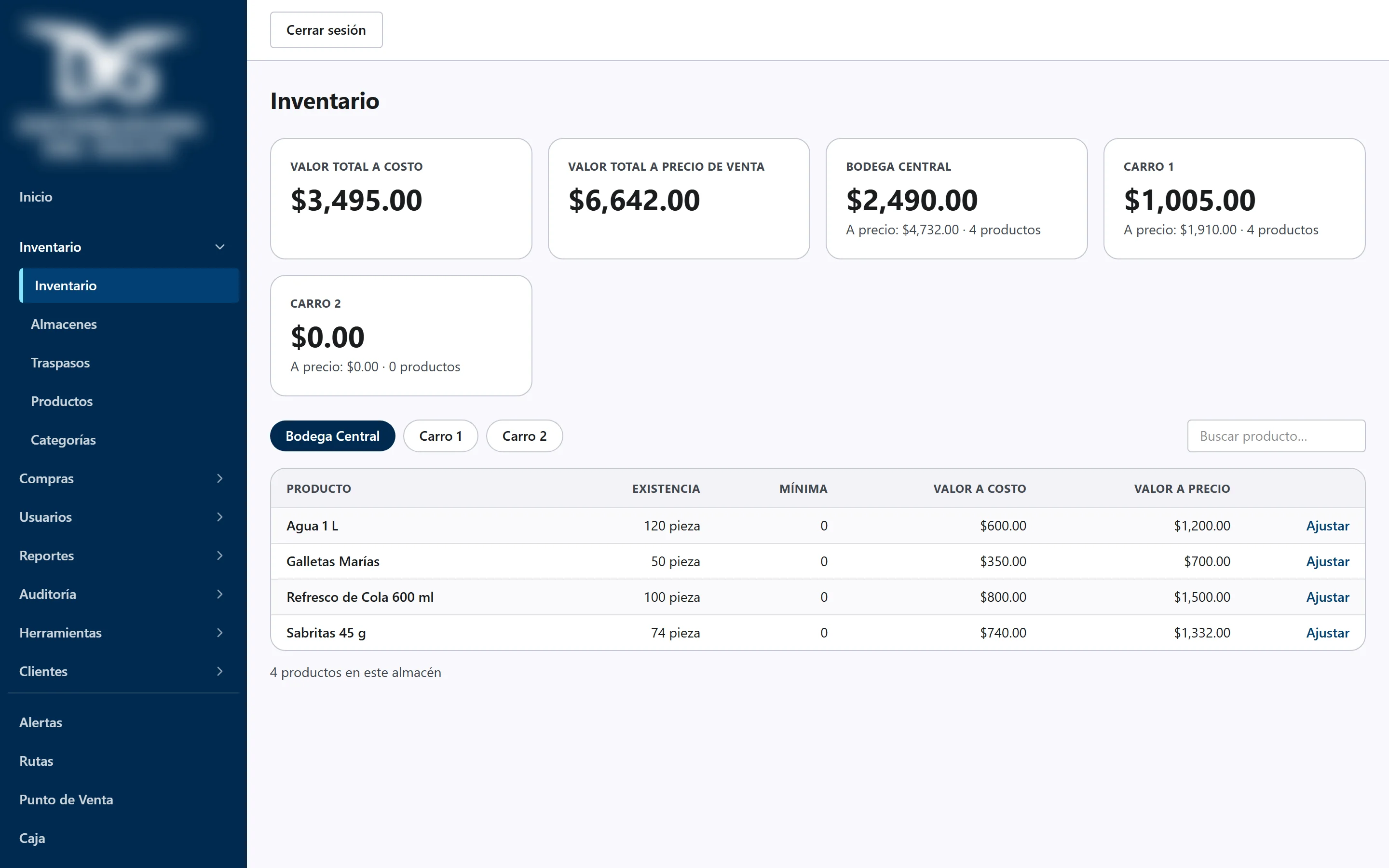Click the Valor Total a Costo card
Viewport: 1389px width, 868px height.
[401, 199]
